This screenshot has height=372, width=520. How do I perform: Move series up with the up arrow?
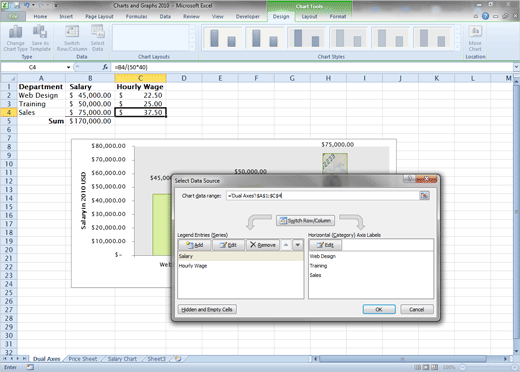286,245
